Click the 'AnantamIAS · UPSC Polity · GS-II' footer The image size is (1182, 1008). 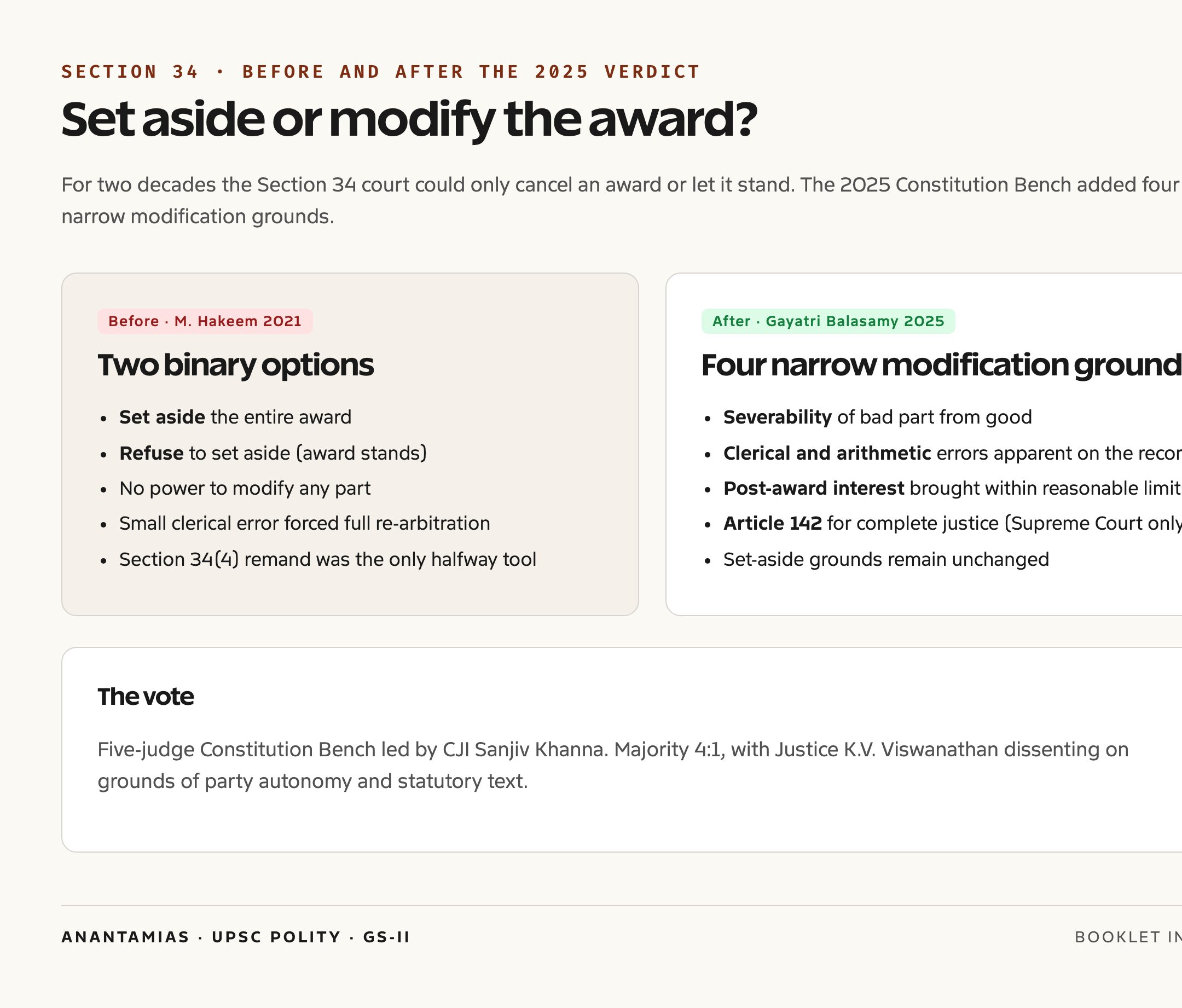pyautogui.click(x=236, y=937)
